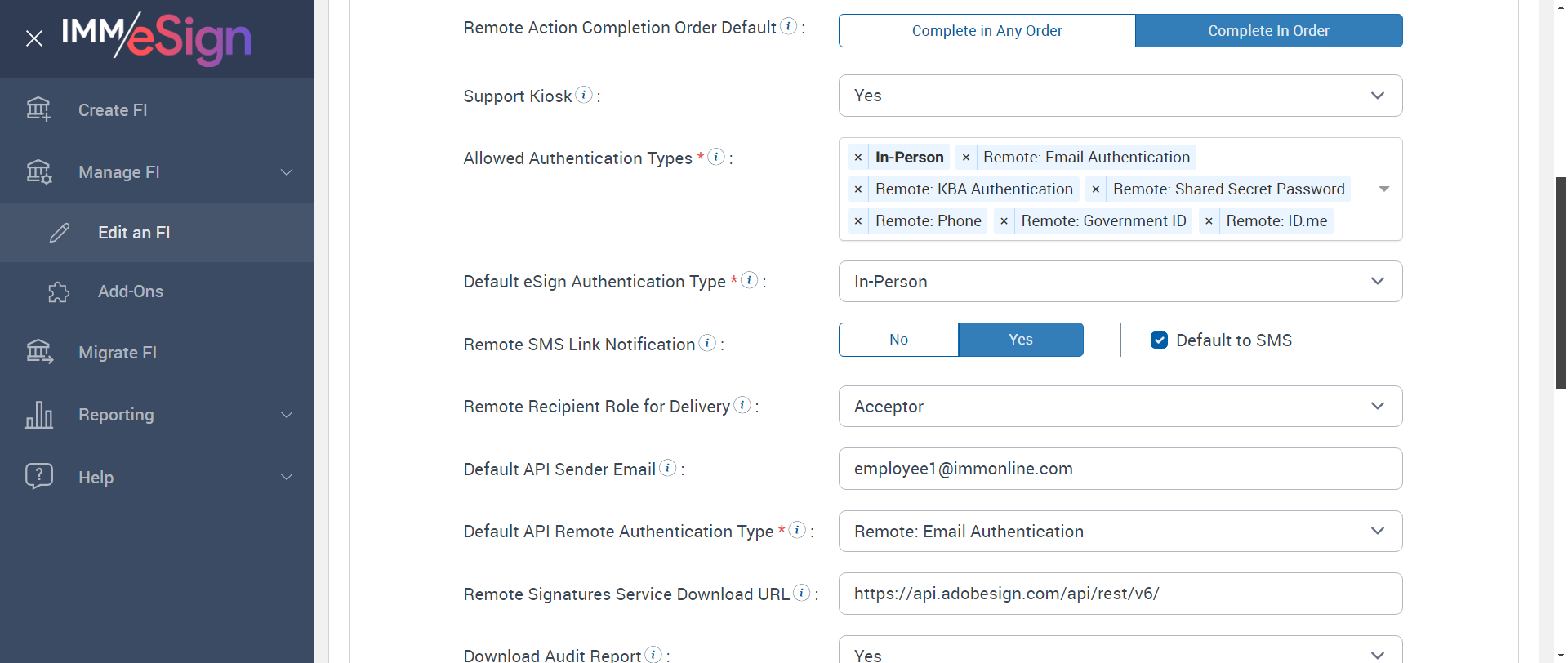The width and height of the screenshot is (1568, 663).
Task: Expand Remote Recipient Role for Delivery dropdown
Action: click(x=1120, y=407)
